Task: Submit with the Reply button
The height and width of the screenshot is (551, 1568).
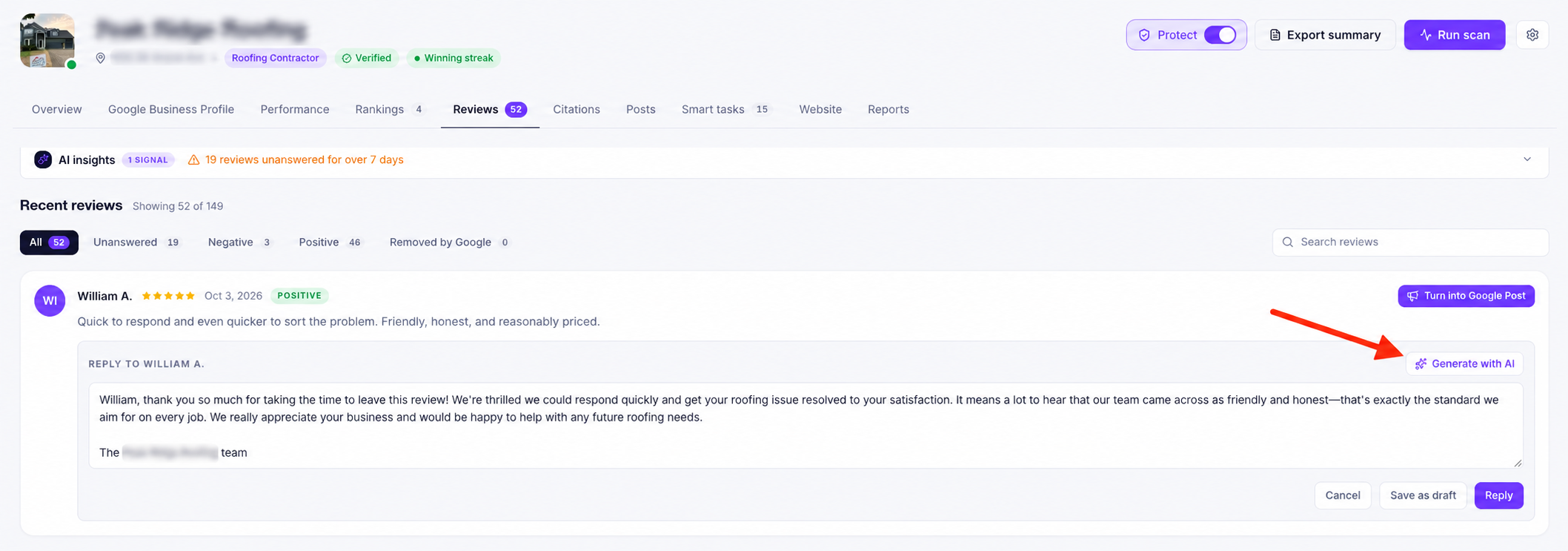Action: click(x=1498, y=495)
